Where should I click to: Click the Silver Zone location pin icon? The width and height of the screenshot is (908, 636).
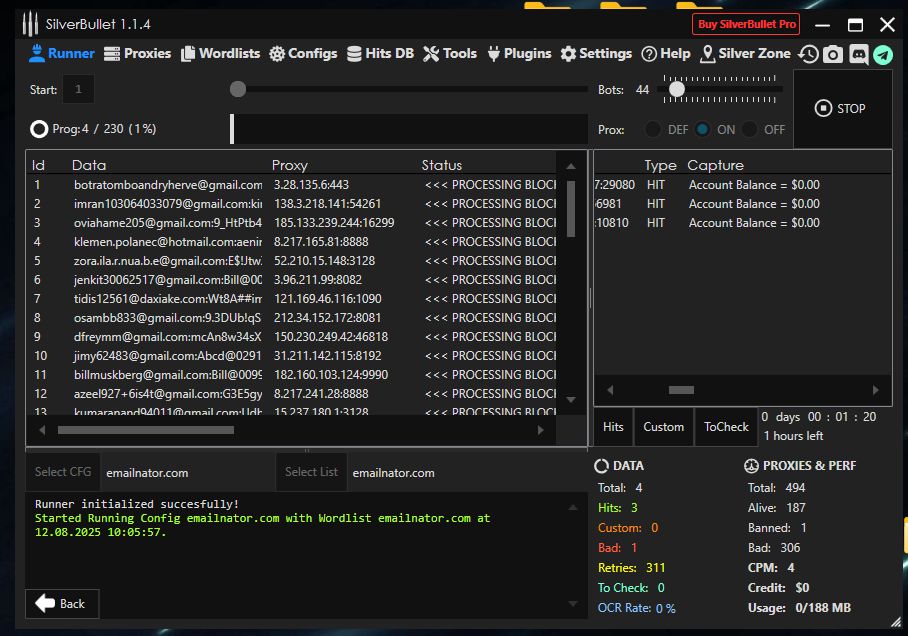coord(708,54)
